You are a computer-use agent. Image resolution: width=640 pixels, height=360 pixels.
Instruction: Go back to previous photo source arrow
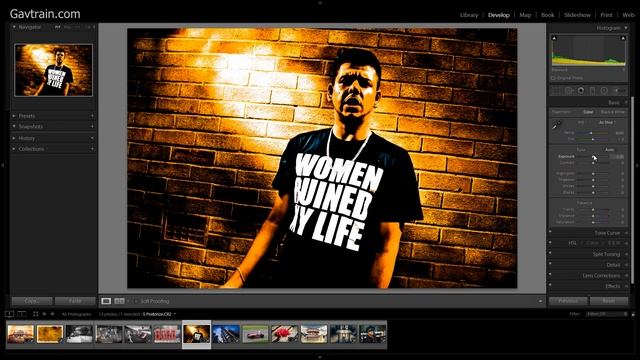(x=44, y=314)
